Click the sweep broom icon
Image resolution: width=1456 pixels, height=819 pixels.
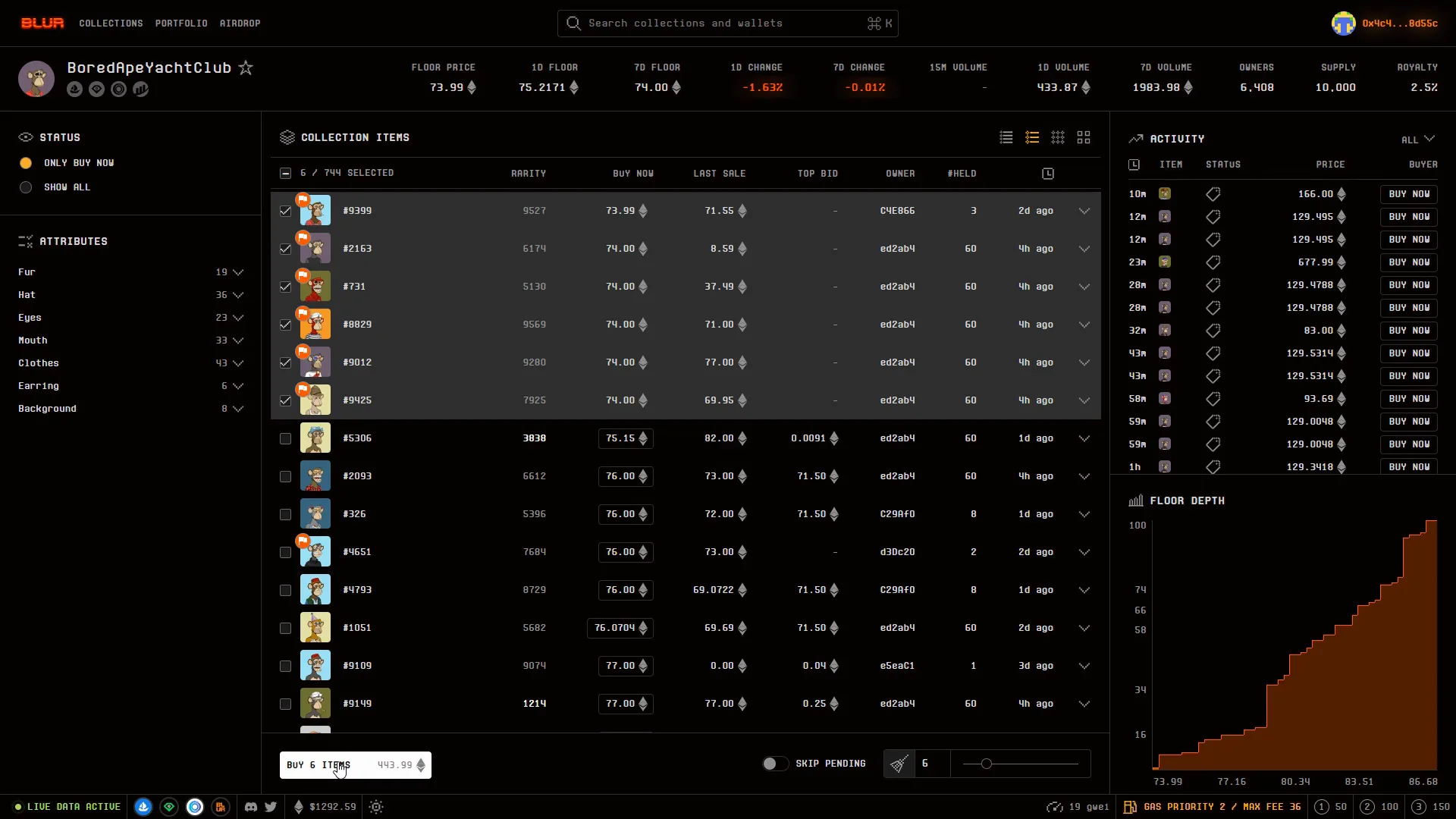[899, 764]
